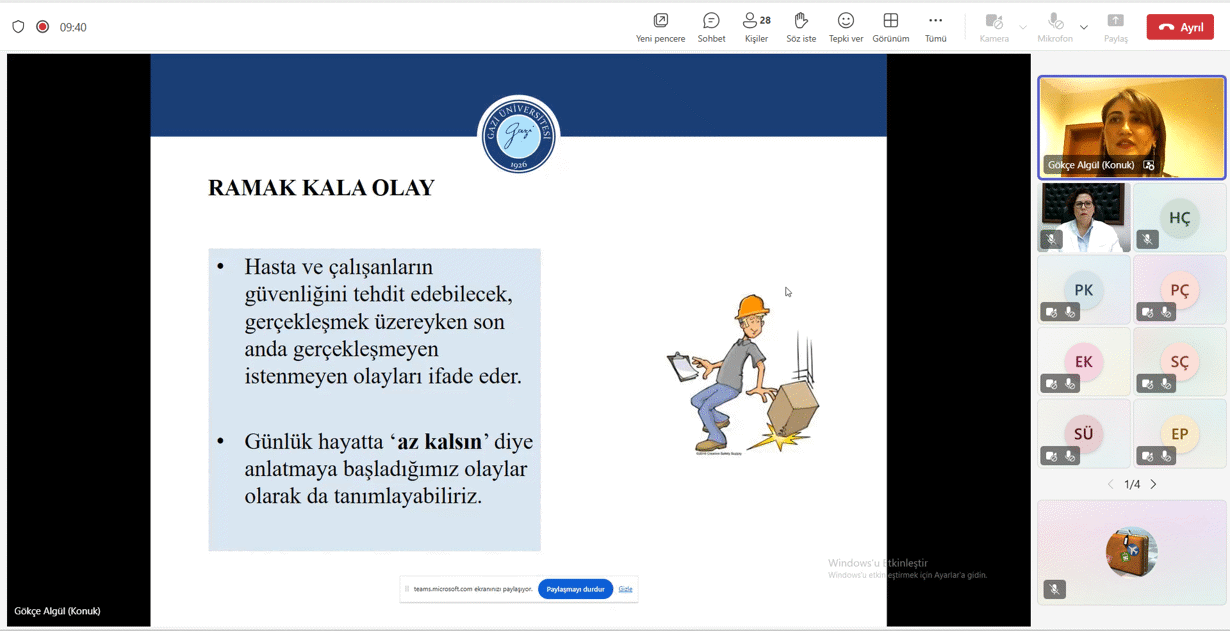Viewport: 1230px width, 631px height.
Task: Click bold 'az kalsın' text on slide
Action: point(440,442)
